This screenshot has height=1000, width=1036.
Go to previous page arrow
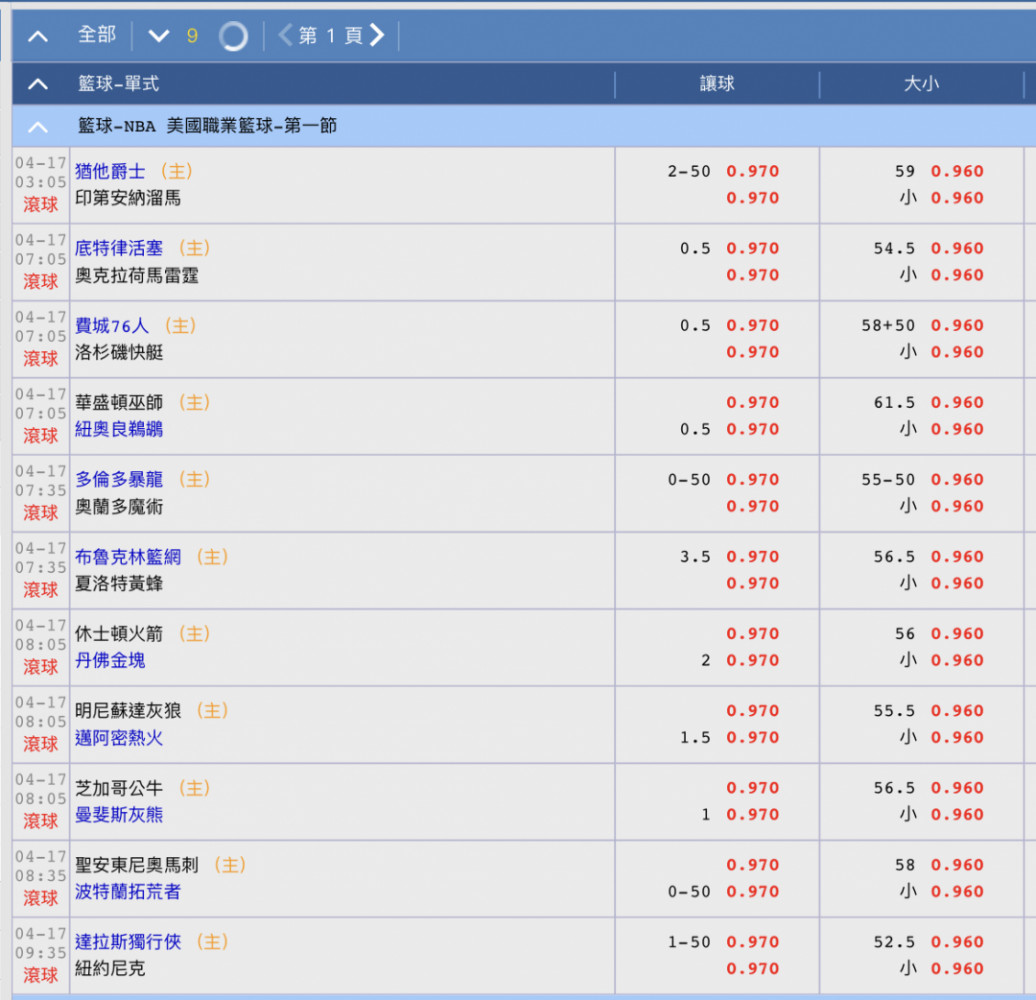(285, 35)
